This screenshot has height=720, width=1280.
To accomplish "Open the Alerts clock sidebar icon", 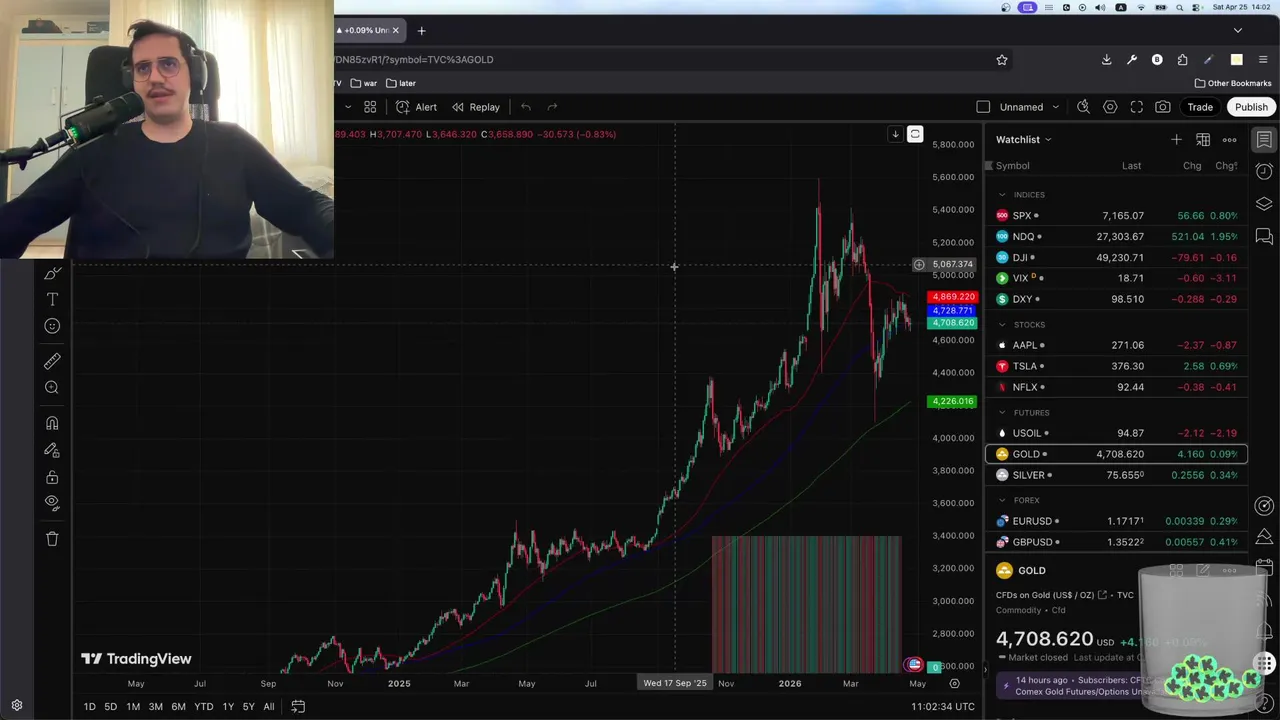I will (1264, 172).
